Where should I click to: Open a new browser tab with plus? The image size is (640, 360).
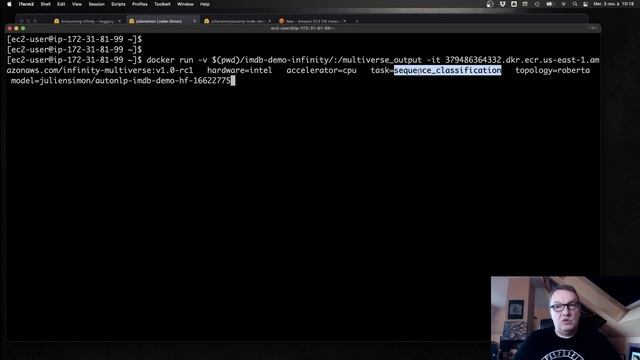click(357, 21)
